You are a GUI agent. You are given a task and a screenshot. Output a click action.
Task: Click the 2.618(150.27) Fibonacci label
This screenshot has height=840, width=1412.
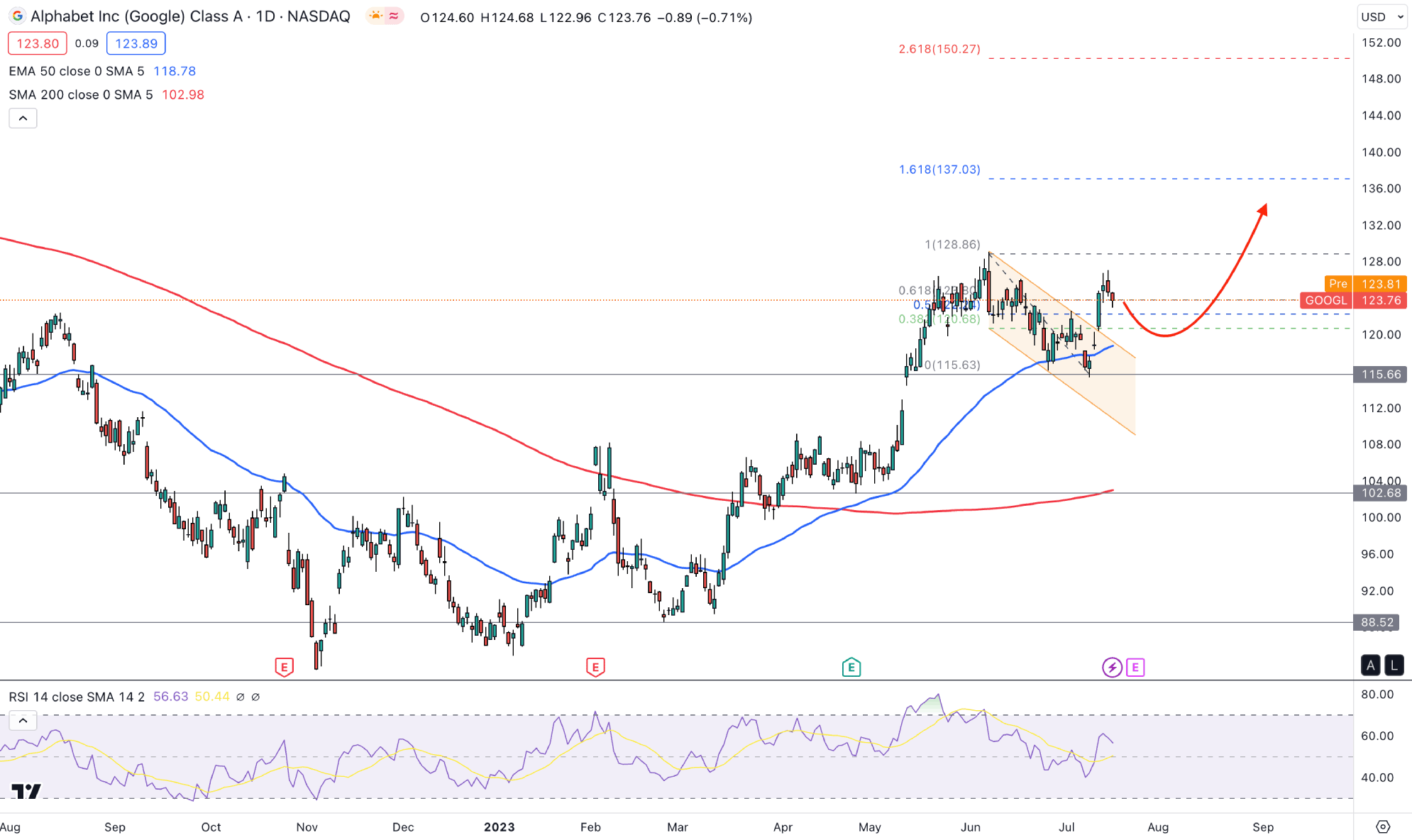point(939,49)
